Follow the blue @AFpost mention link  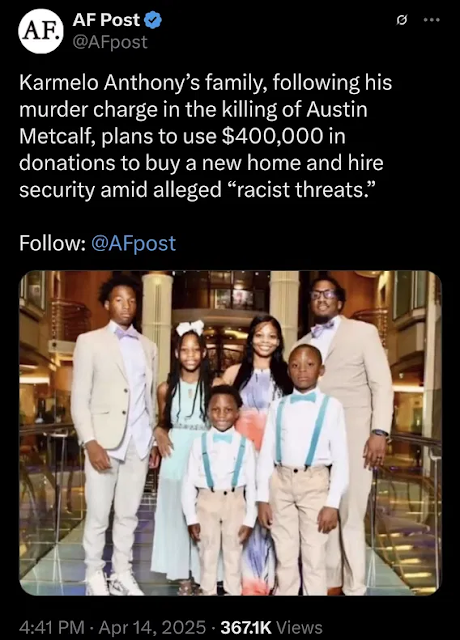point(134,243)
